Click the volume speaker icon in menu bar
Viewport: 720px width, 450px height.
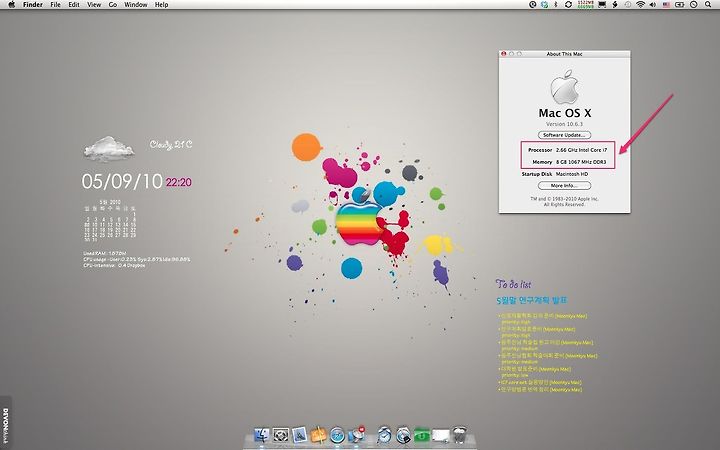[653, 5]
